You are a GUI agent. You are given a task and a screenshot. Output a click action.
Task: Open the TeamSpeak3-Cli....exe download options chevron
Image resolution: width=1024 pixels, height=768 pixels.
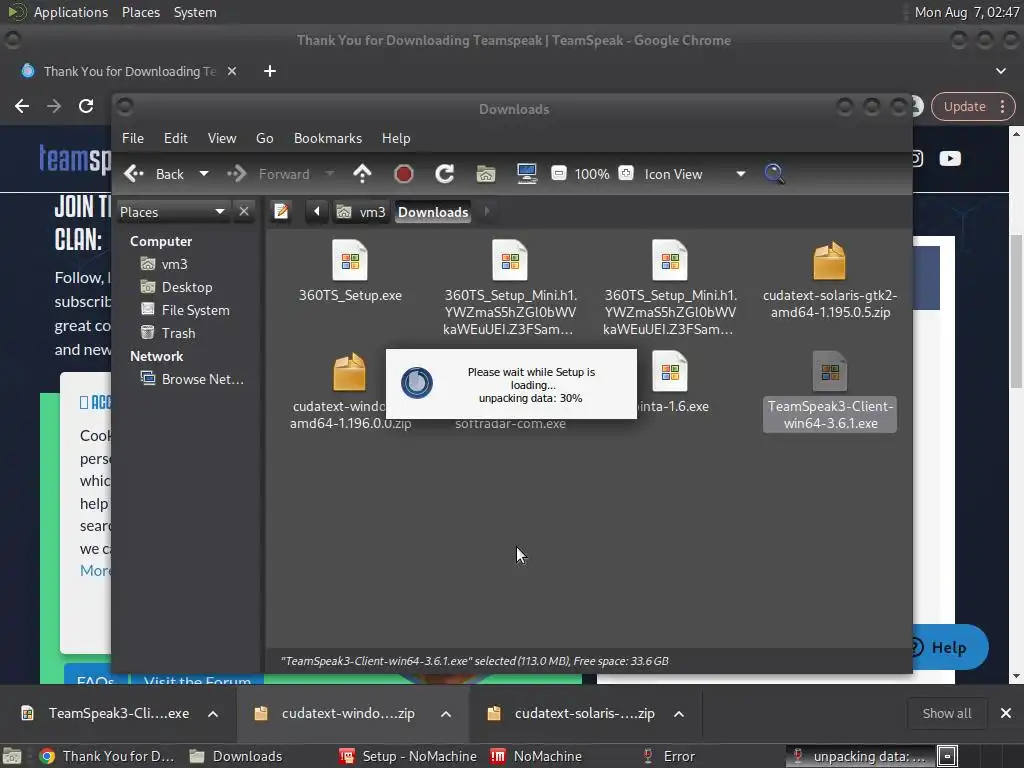coord(213,714)
